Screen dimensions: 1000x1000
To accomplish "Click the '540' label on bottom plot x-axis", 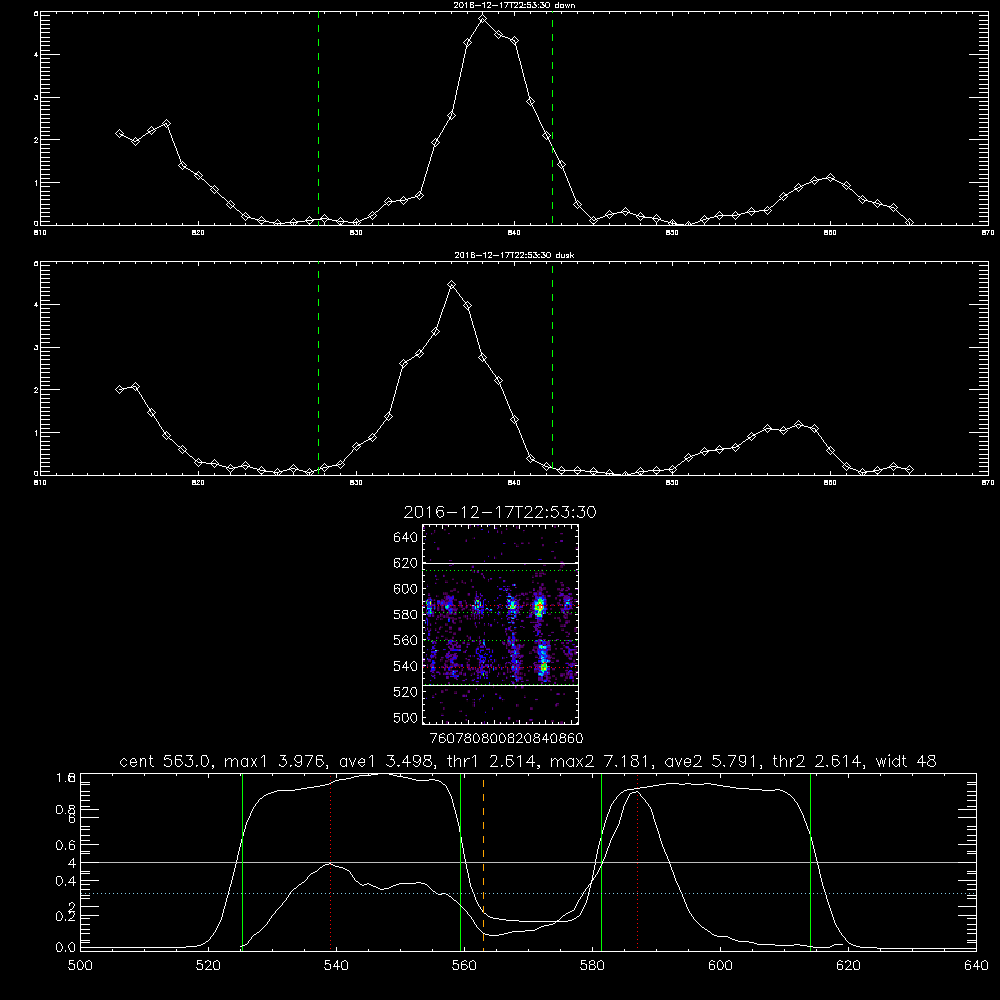I will coord(336,966).
